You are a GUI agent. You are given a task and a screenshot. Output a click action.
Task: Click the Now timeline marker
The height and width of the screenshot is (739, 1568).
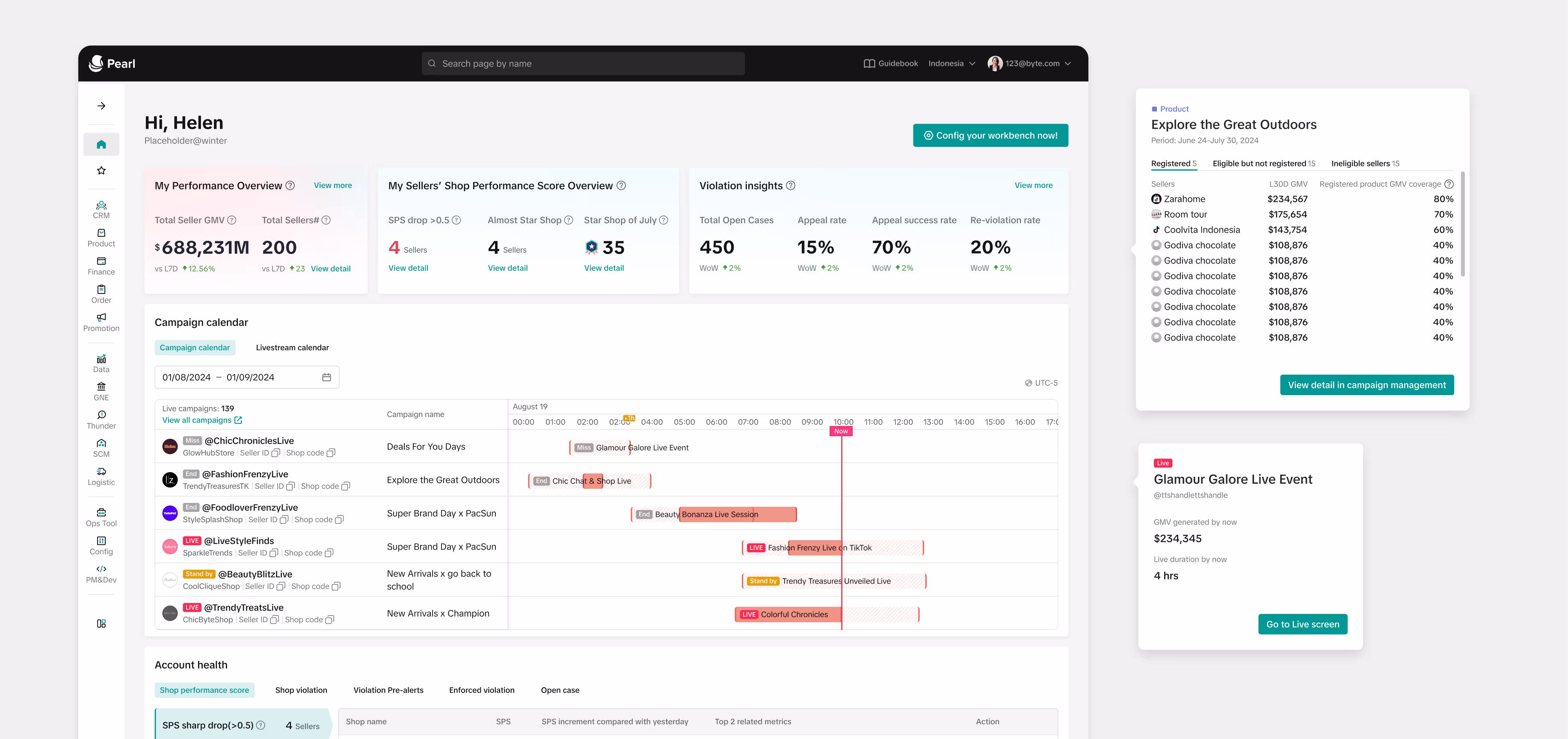click(x=841, y=431)
